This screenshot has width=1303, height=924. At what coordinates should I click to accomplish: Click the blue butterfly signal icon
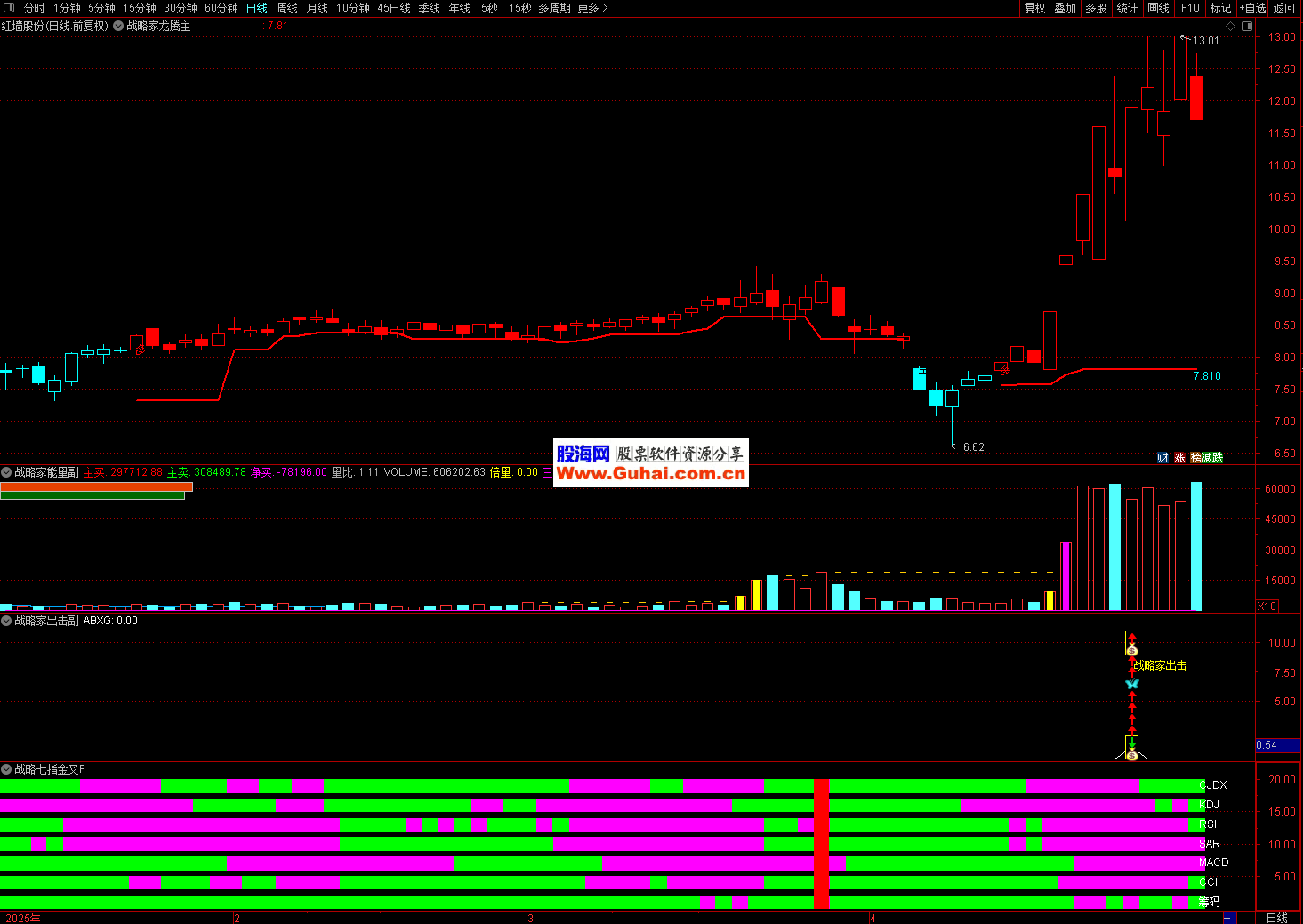pos(1131,684)
